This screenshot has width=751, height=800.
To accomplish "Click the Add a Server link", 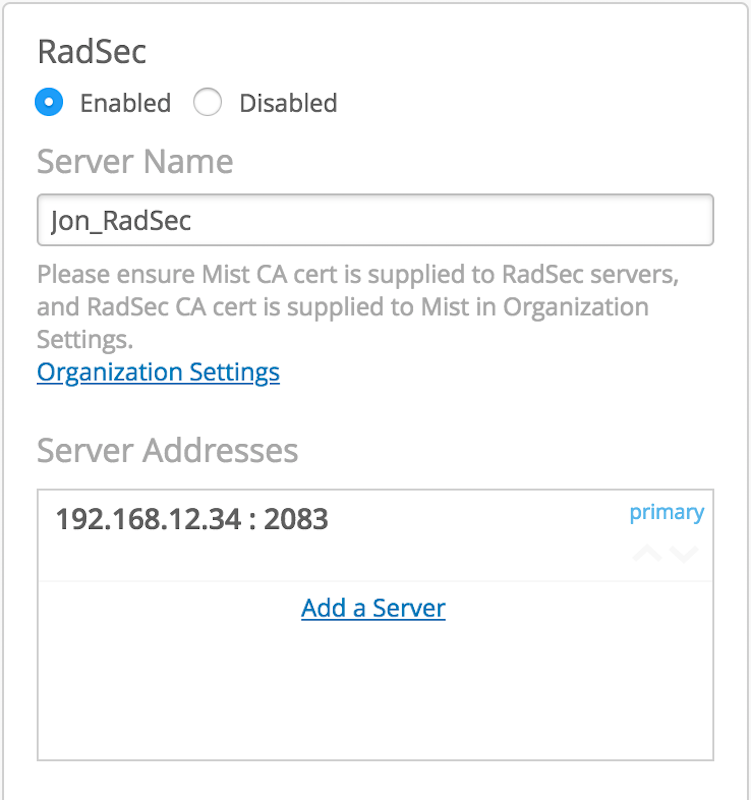I will pyautogui.click(x=373, y=607).
